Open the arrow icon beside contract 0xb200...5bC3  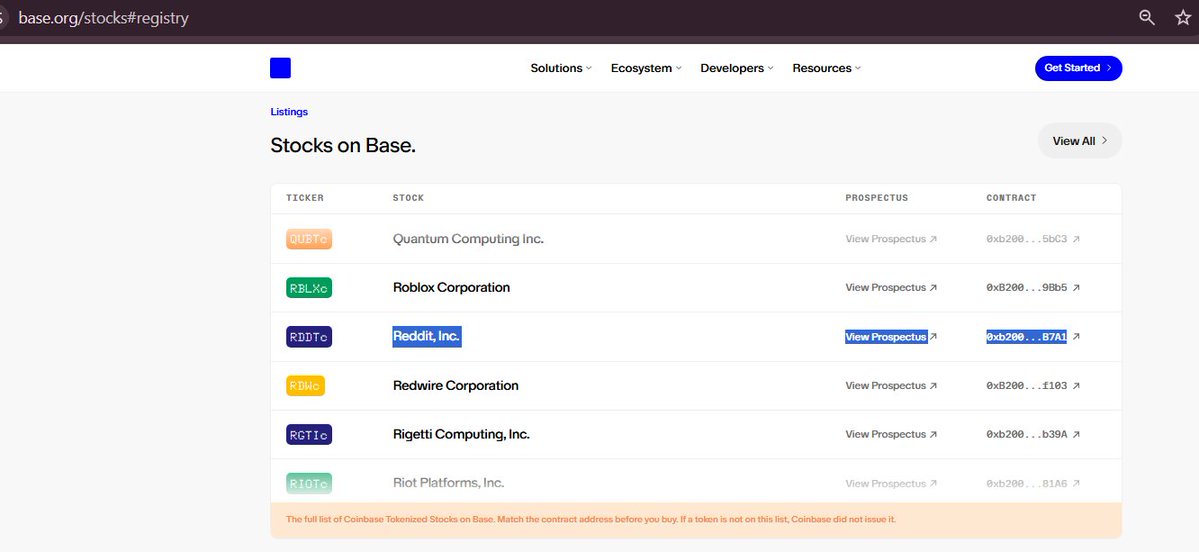(x=1076, y=239)
